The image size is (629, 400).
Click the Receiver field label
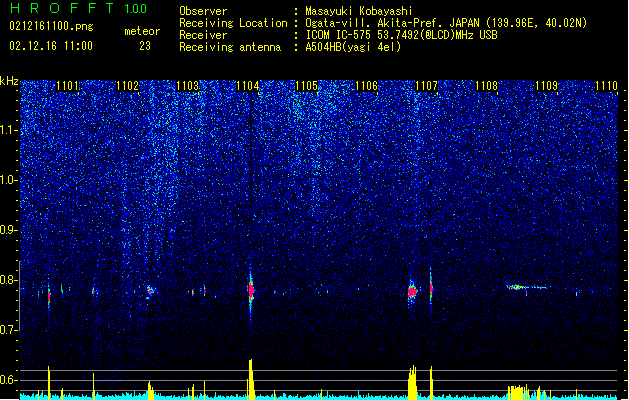pyautogui.click(x=203, y=35)
